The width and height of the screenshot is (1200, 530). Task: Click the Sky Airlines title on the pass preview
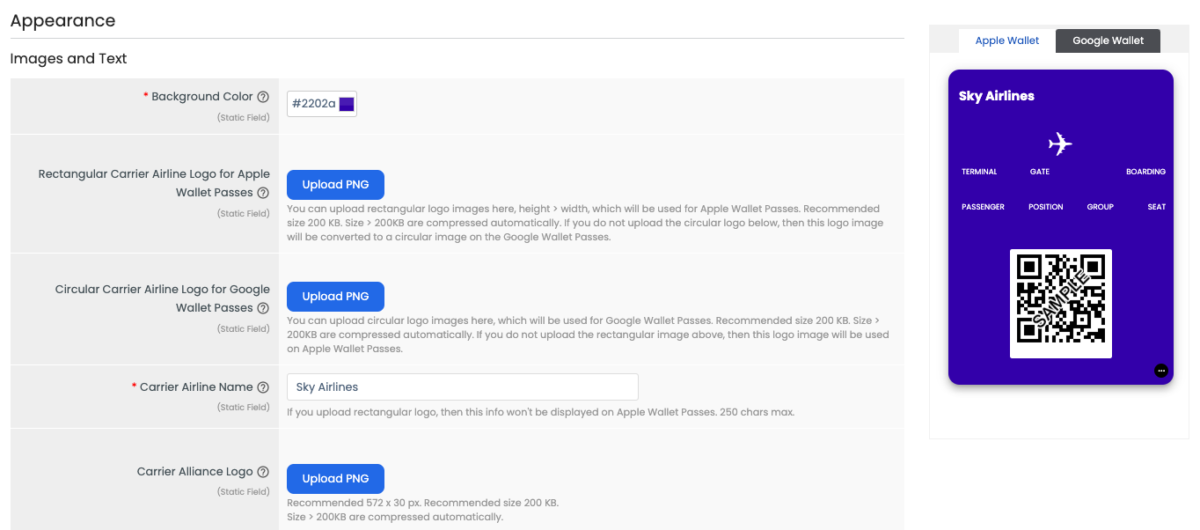pos(996,96)
